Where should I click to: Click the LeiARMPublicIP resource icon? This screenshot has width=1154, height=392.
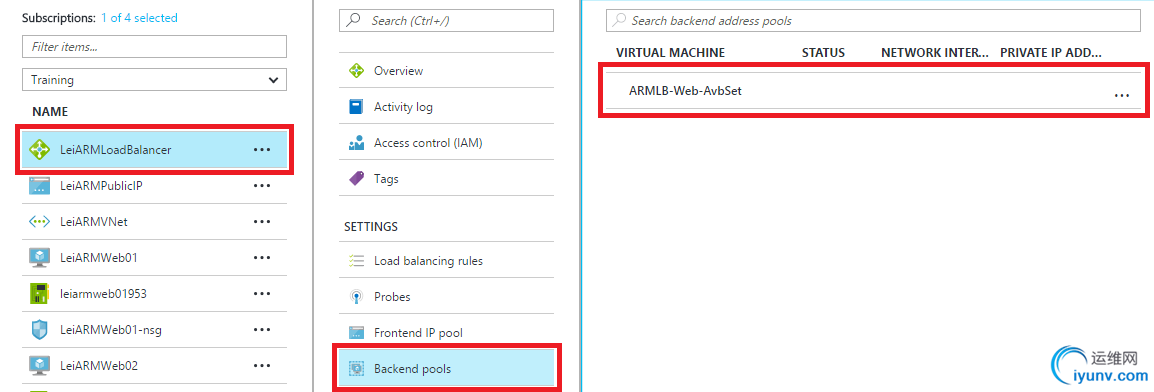click(39, 185)
